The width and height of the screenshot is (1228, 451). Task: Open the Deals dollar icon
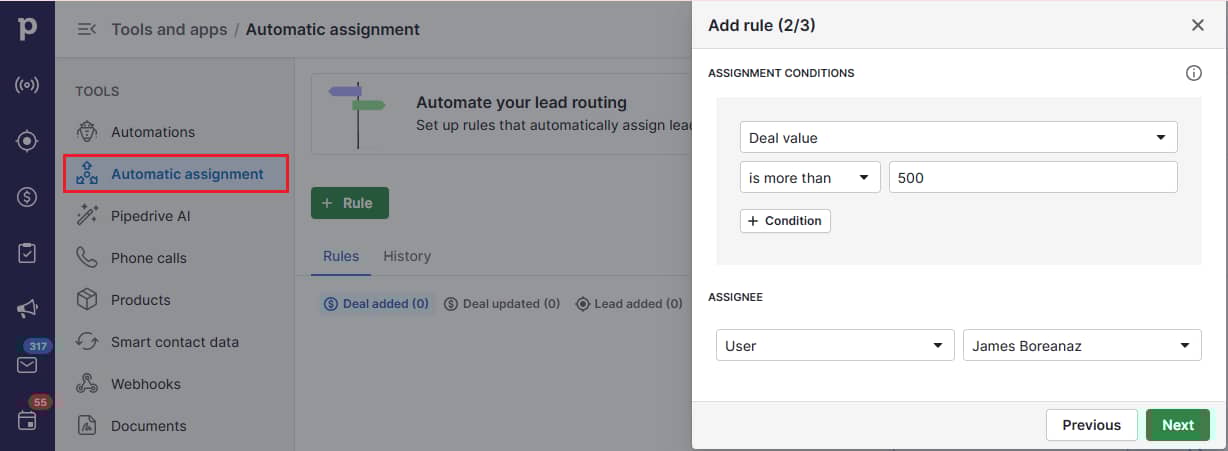[x=27, y=197]
